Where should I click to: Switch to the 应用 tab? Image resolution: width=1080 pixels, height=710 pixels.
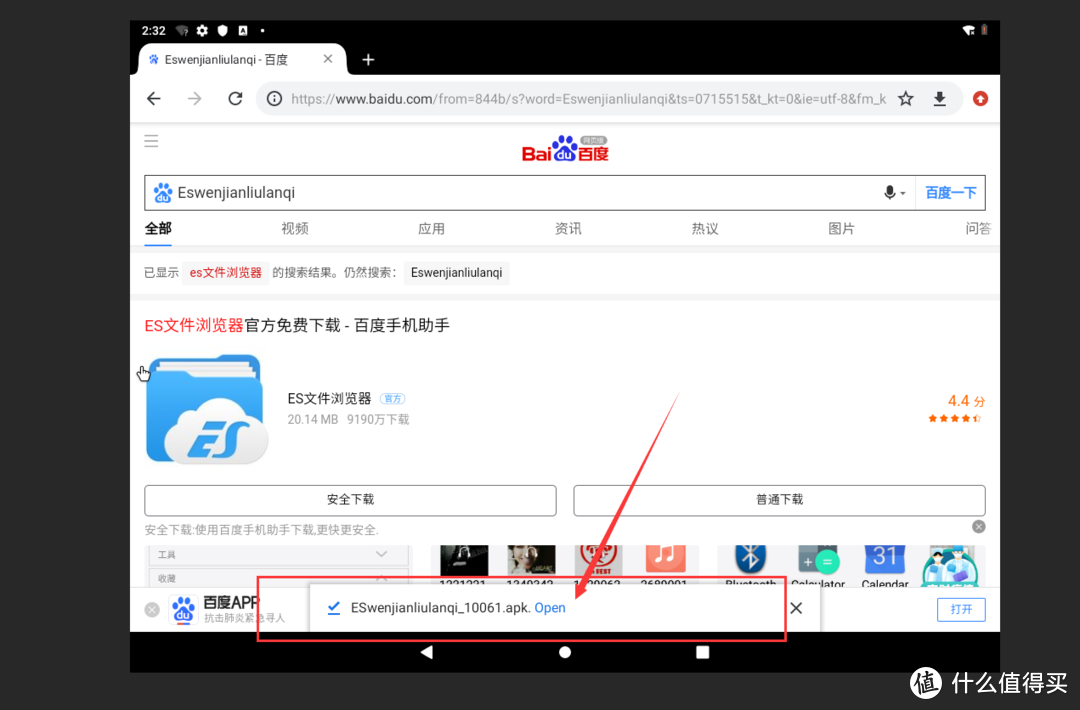pyautogui.click(x=431, y=229)
